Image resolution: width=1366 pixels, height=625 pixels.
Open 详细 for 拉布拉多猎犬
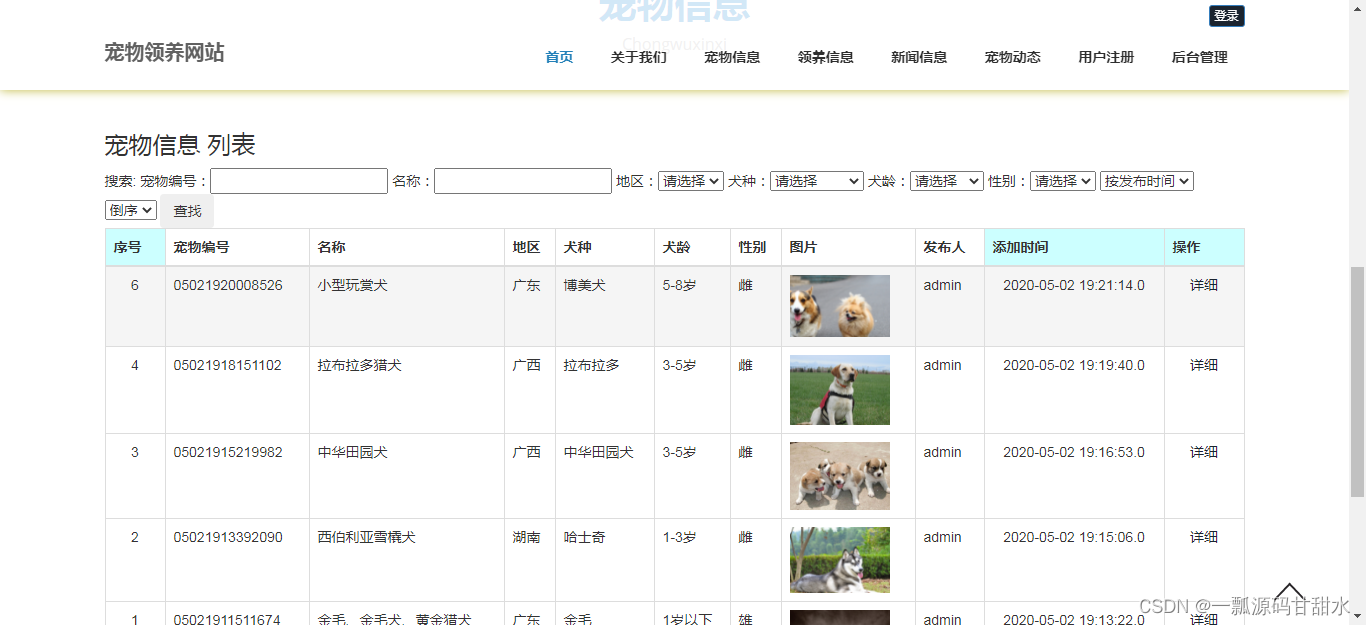[x=1204, y=365]
